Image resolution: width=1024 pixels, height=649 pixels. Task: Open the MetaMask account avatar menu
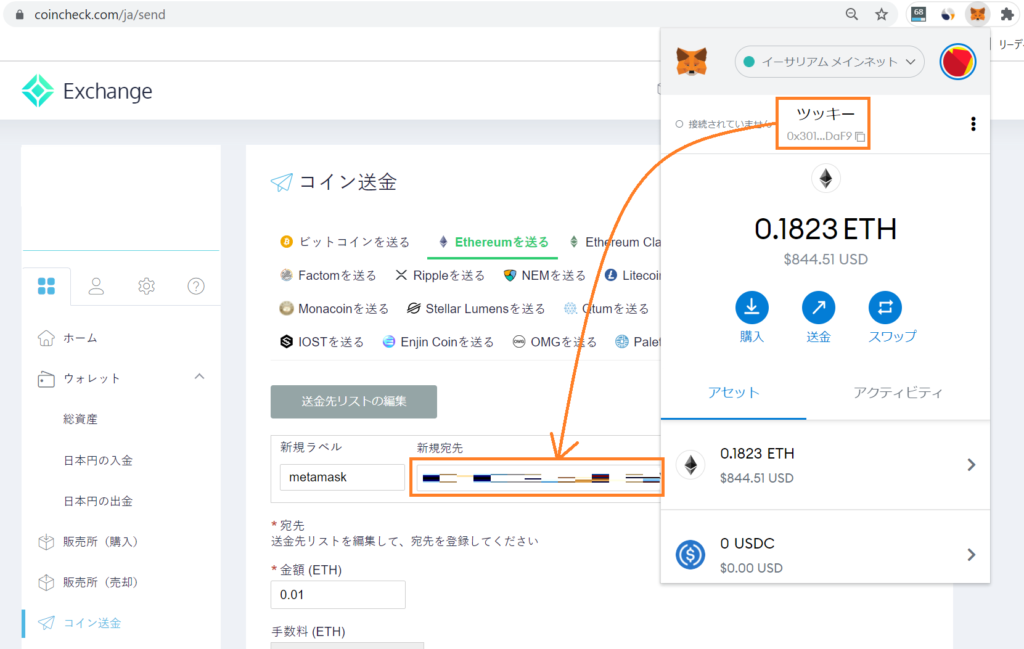(x=957, y=62)
